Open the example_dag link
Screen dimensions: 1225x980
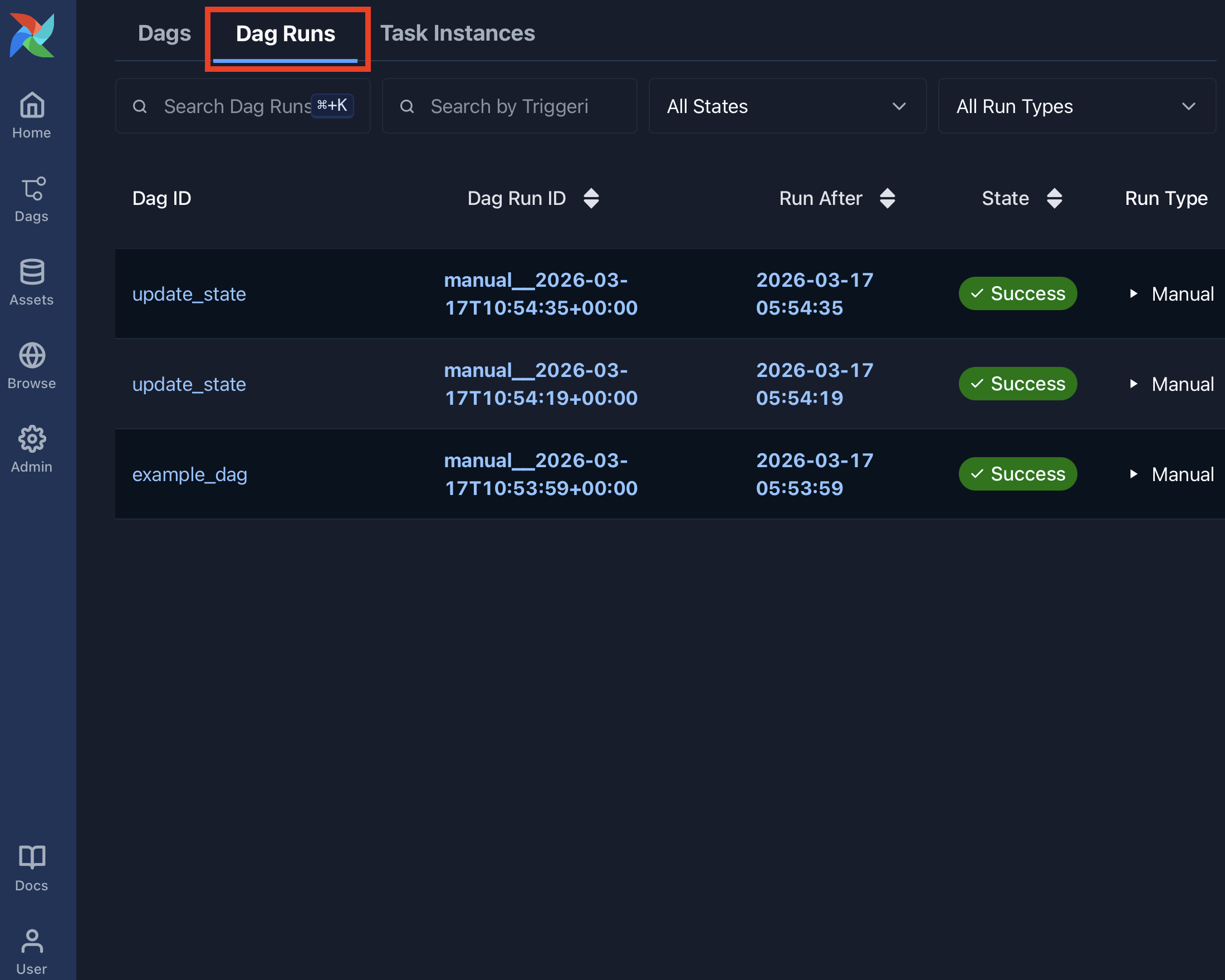pyautogui.click(x=190, y=475)
